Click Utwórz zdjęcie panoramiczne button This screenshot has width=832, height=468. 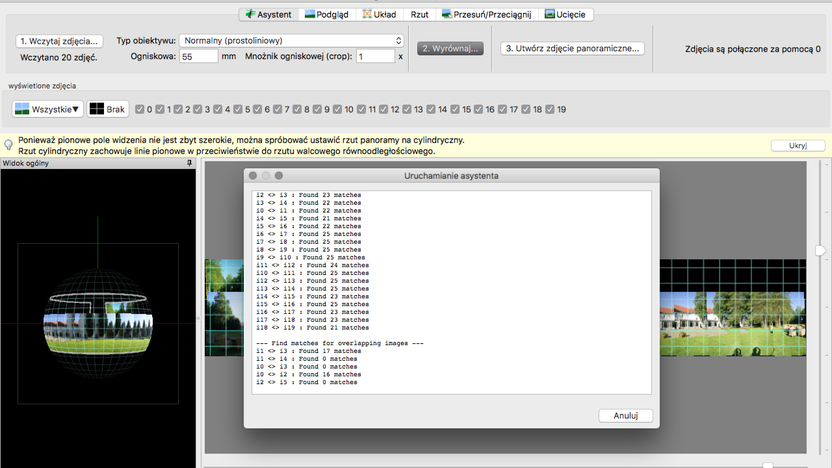pyautogui.click(x=572, y=48)
